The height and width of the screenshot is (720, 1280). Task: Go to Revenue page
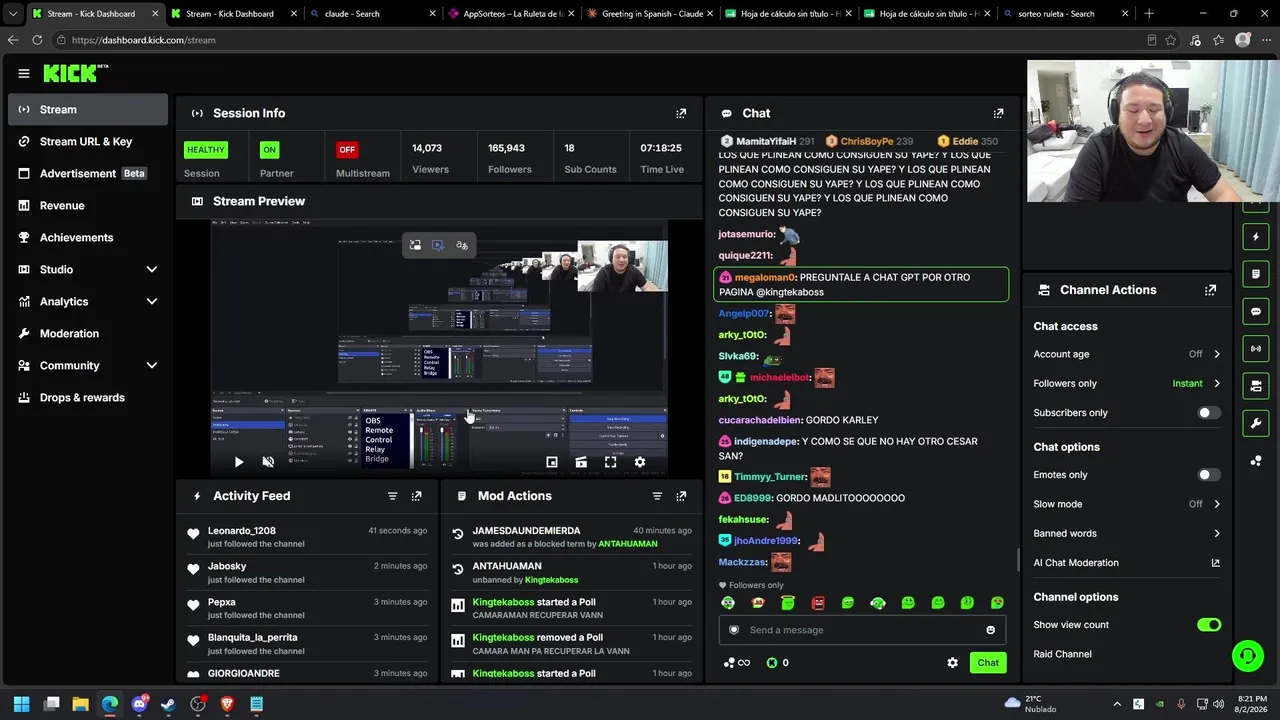click(x=88, y=205)
